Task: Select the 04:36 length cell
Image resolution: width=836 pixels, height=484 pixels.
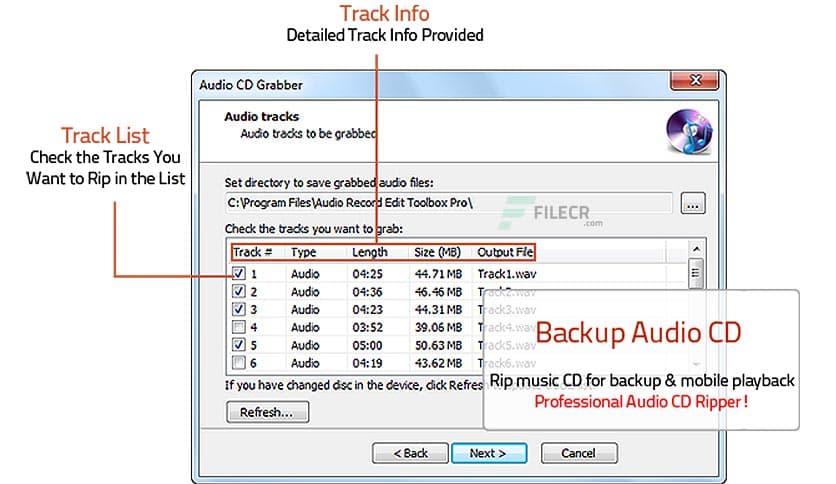Action: 367,292
